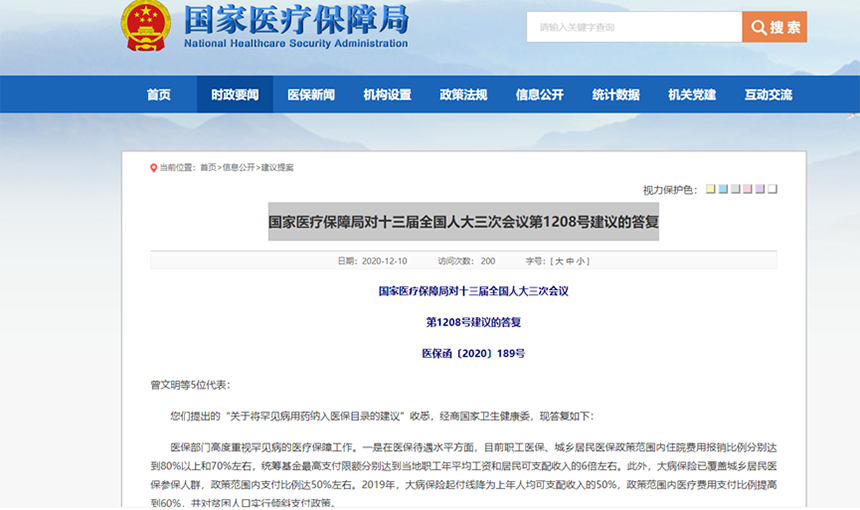Open the 医保新闻 navigation tab

[311, 95]
